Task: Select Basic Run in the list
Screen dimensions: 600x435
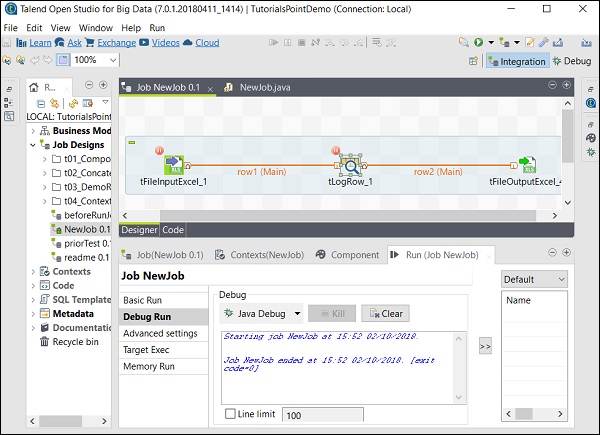Action: [x=163, y=300]
